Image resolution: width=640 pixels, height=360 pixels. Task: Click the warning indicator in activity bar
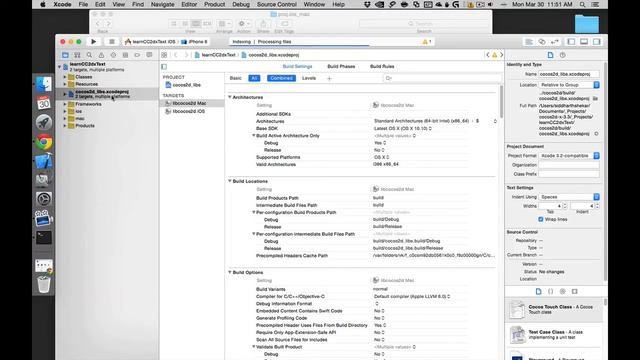[x=427, y=42]
